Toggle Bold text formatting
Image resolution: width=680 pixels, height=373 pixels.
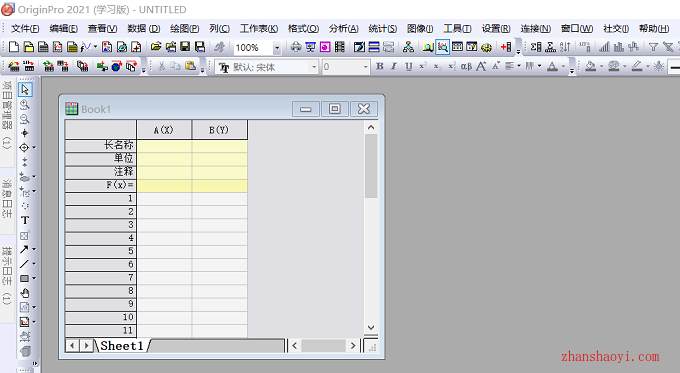pos(379,66)
